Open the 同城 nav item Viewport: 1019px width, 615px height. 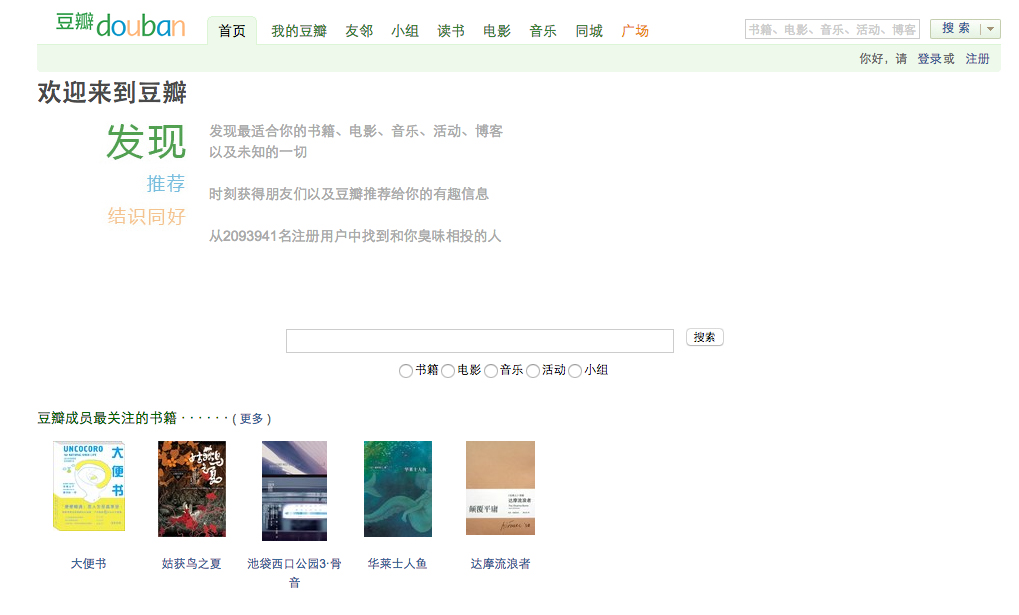pos(589,31)
